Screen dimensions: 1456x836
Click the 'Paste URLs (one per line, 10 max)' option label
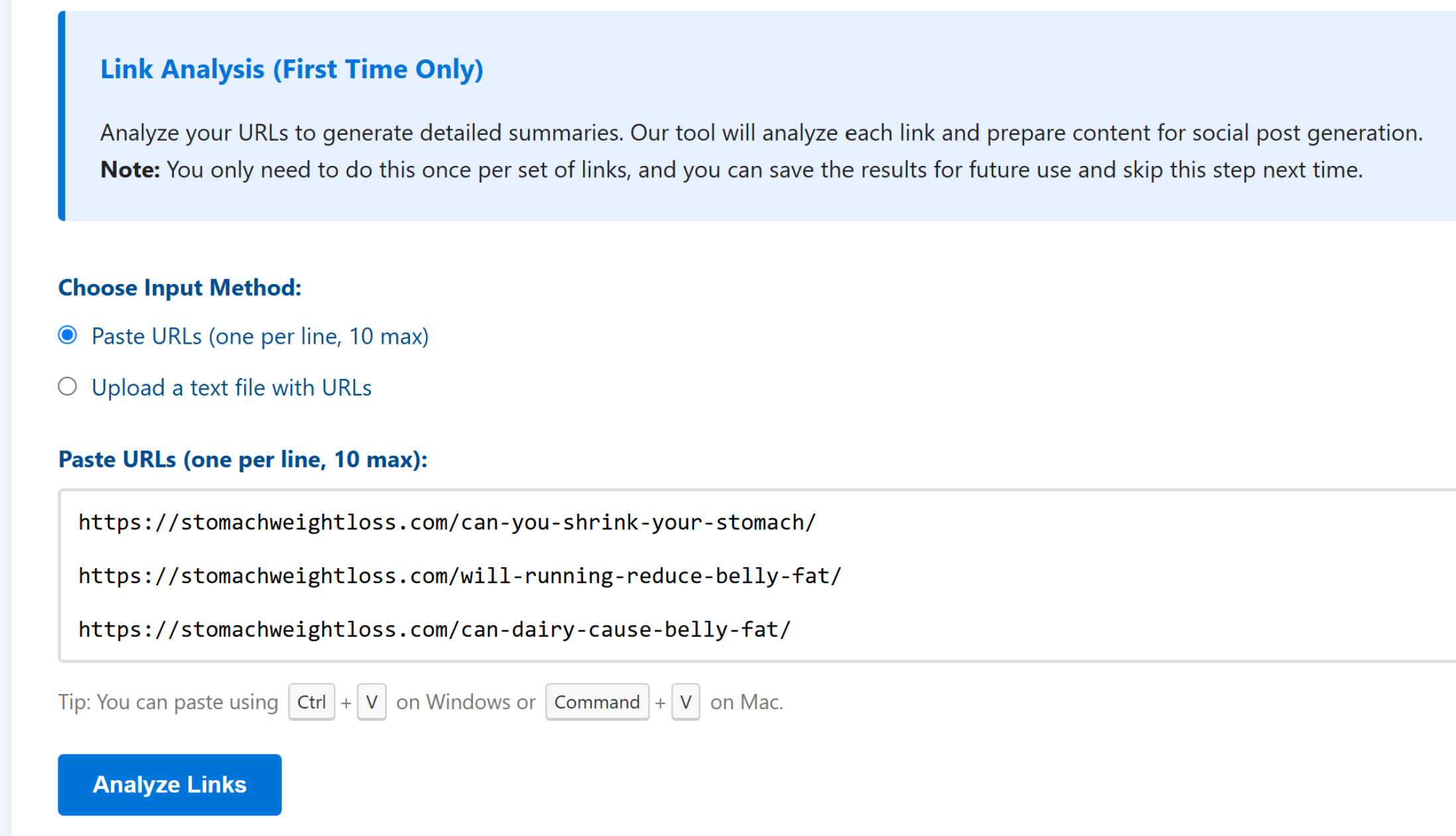260,336
